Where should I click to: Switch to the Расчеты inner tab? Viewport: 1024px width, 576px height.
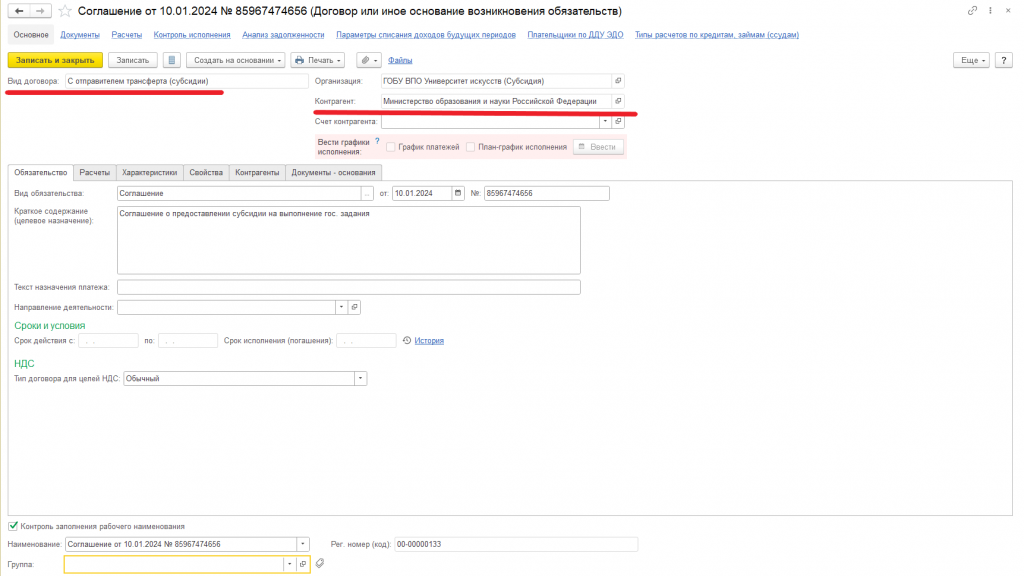95,172
